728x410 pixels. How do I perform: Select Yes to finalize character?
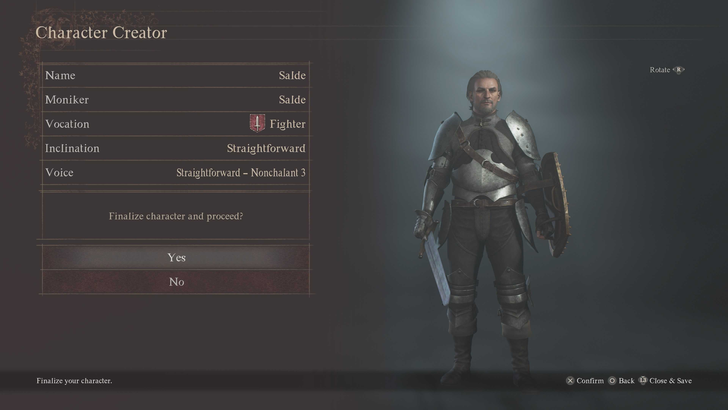[176, 257]
